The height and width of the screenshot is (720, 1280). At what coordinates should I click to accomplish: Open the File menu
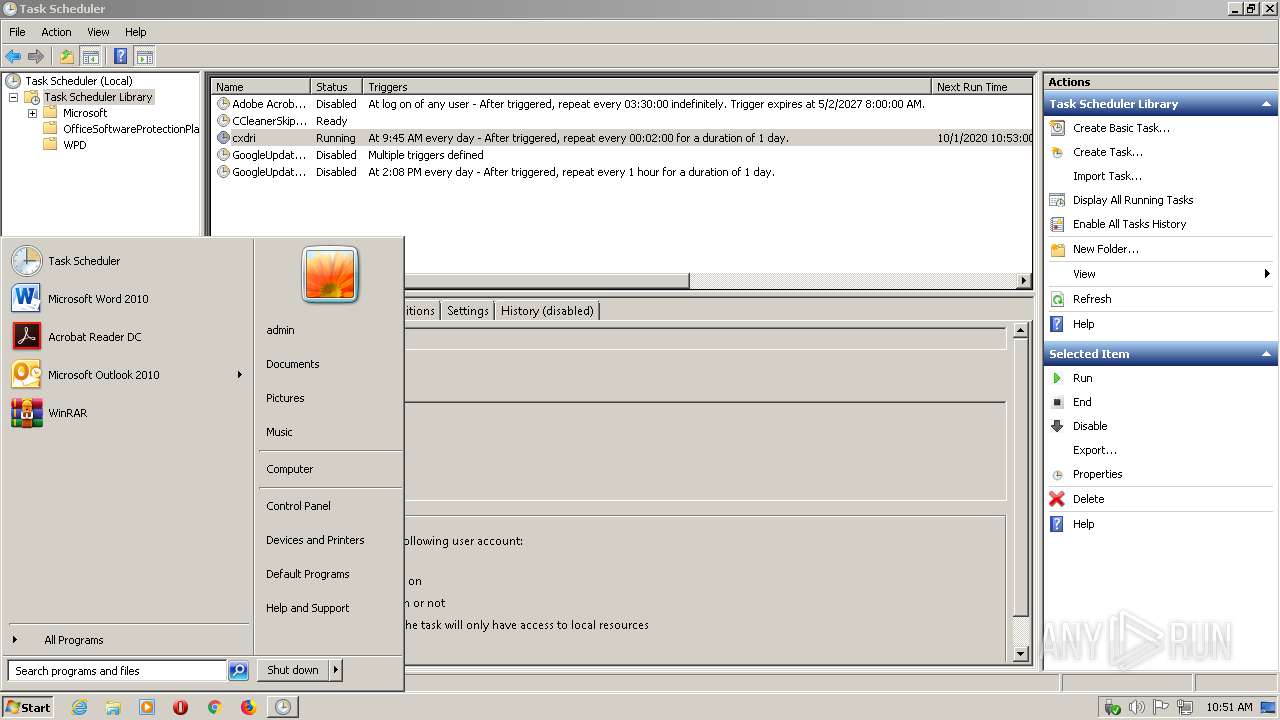pyautogui.click(x=17, y=32)
